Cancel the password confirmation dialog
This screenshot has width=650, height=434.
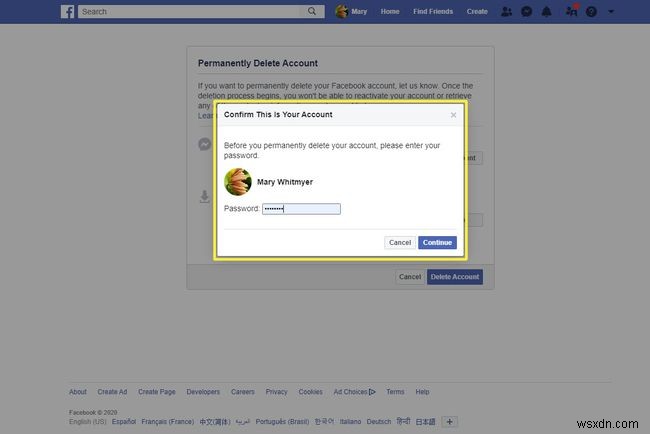[400, 242]
